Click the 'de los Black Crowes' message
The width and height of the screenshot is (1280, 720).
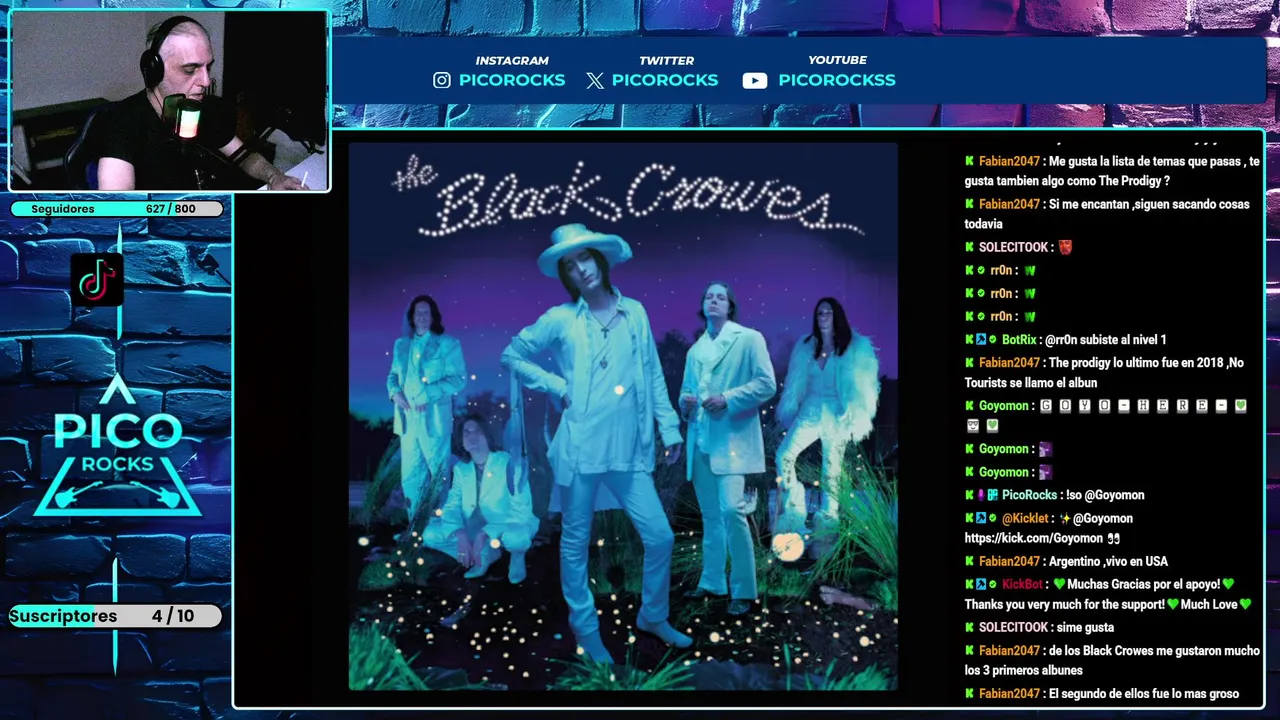[1112, 660]
